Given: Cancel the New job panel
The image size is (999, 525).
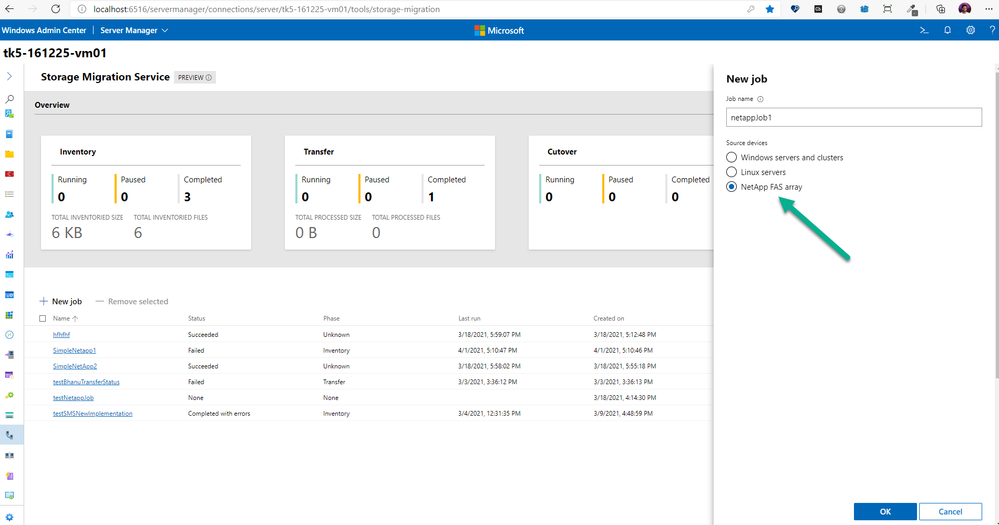Looking at the screenshot, I should coord(950,512).
